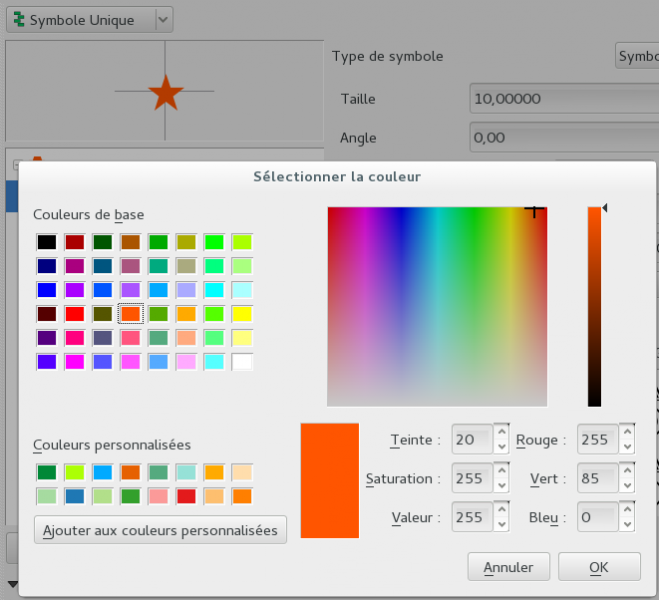Click in the hue-saturation color gradient area
The image size is (659, 600).
pos(436,306)
